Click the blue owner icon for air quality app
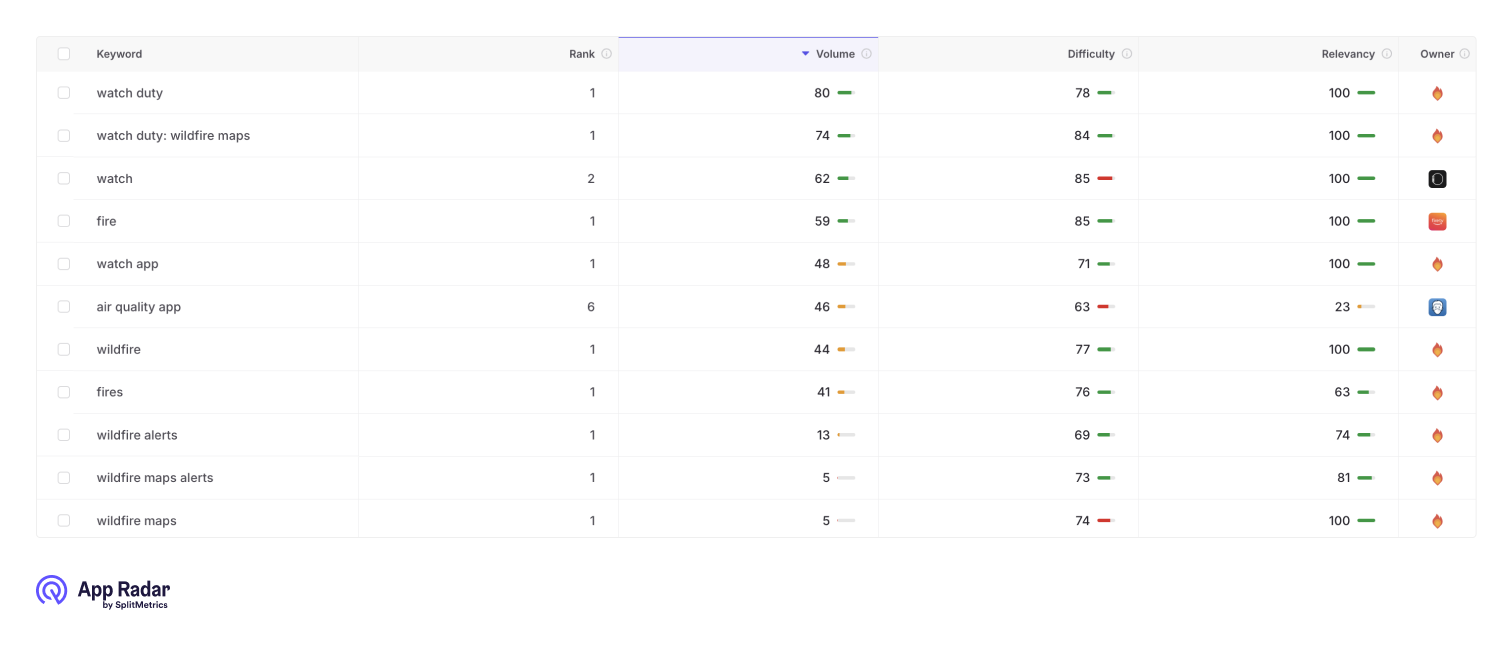Viewport: 1512px width, 649px height. coord(1437,307)
